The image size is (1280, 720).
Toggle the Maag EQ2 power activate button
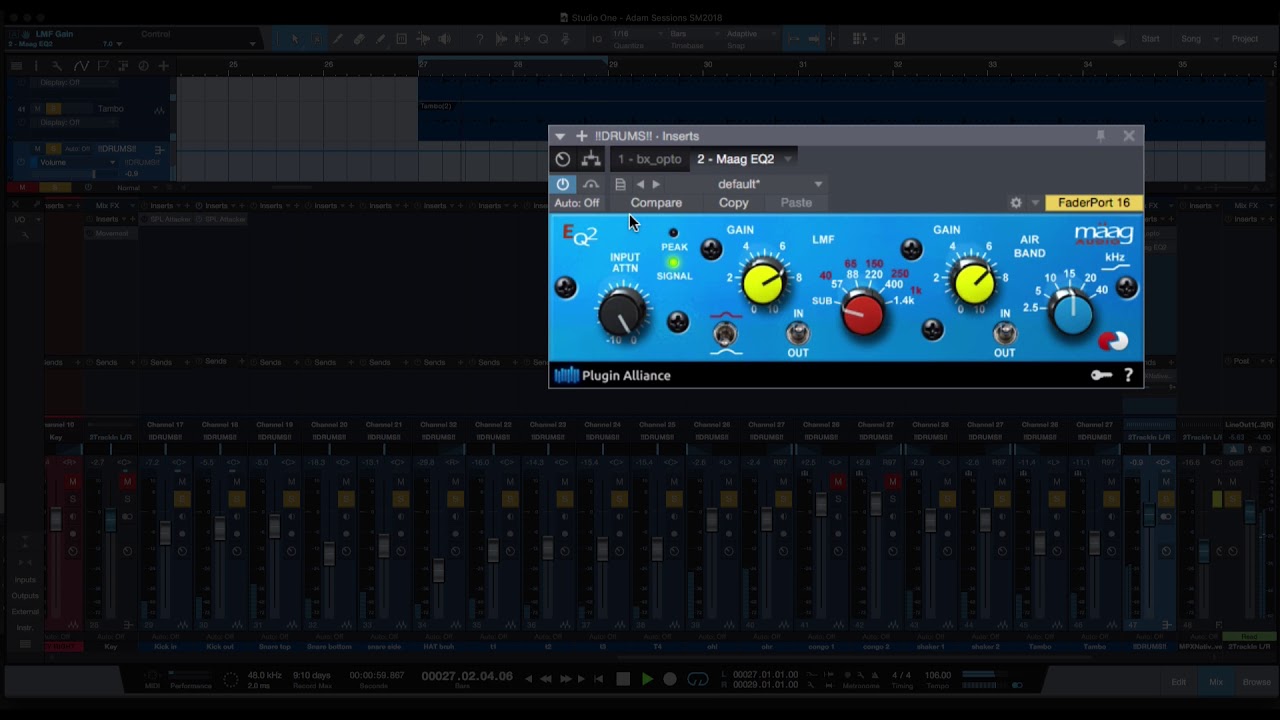click(x=563, y=184)
